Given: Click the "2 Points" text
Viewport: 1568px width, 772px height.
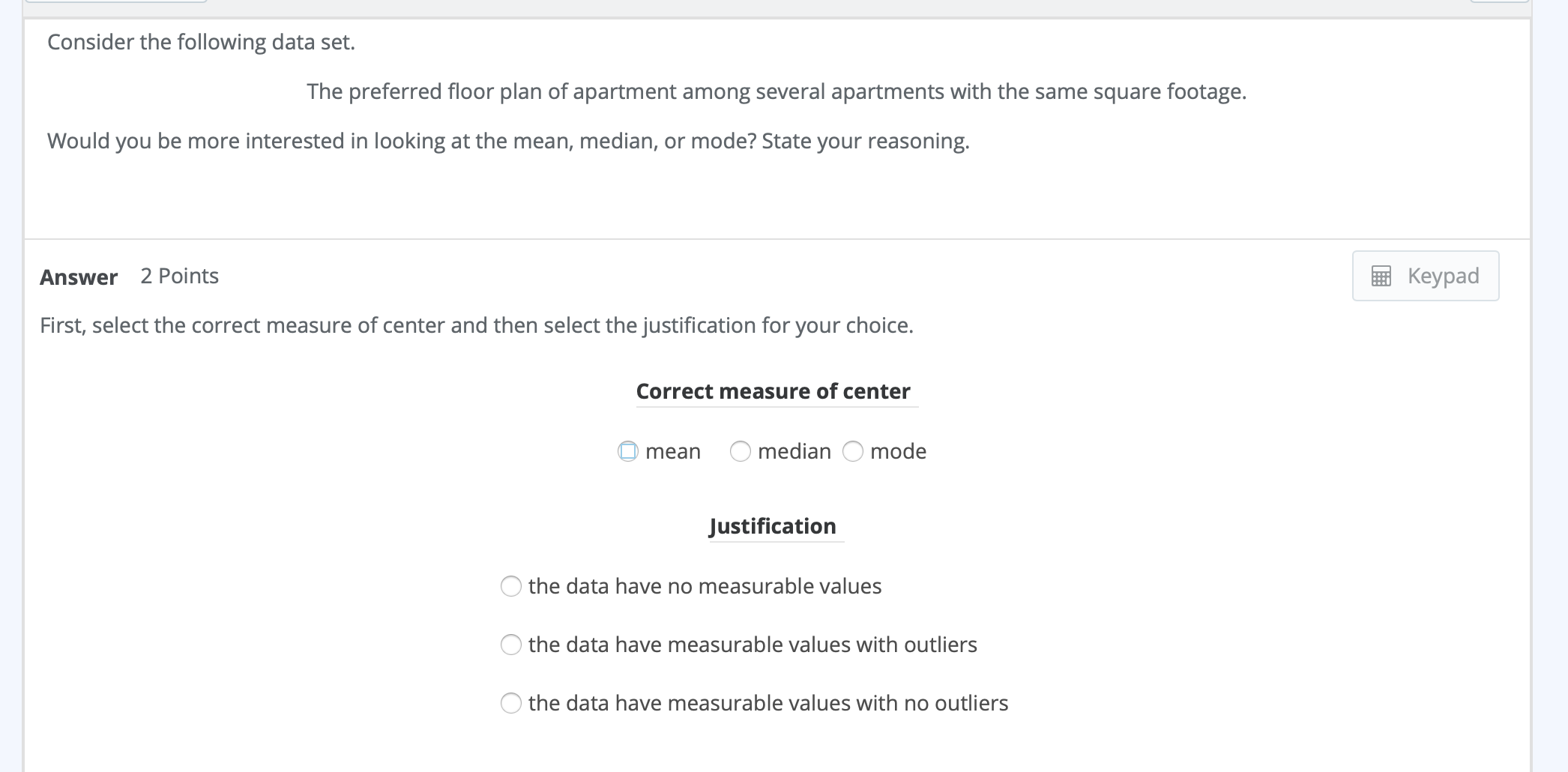Looking at the screenshot, I should (x=180, y=276).
